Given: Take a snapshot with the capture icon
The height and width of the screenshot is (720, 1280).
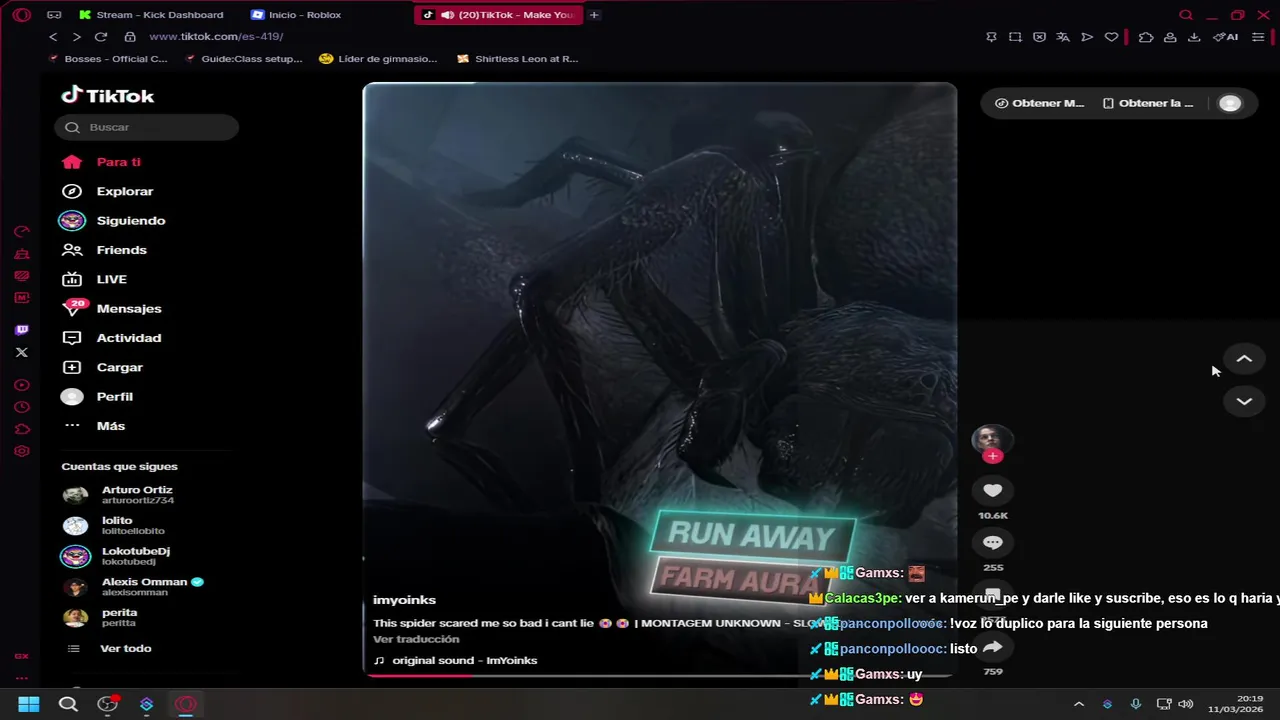Looking at the screenshot, I should [1015, 37].
